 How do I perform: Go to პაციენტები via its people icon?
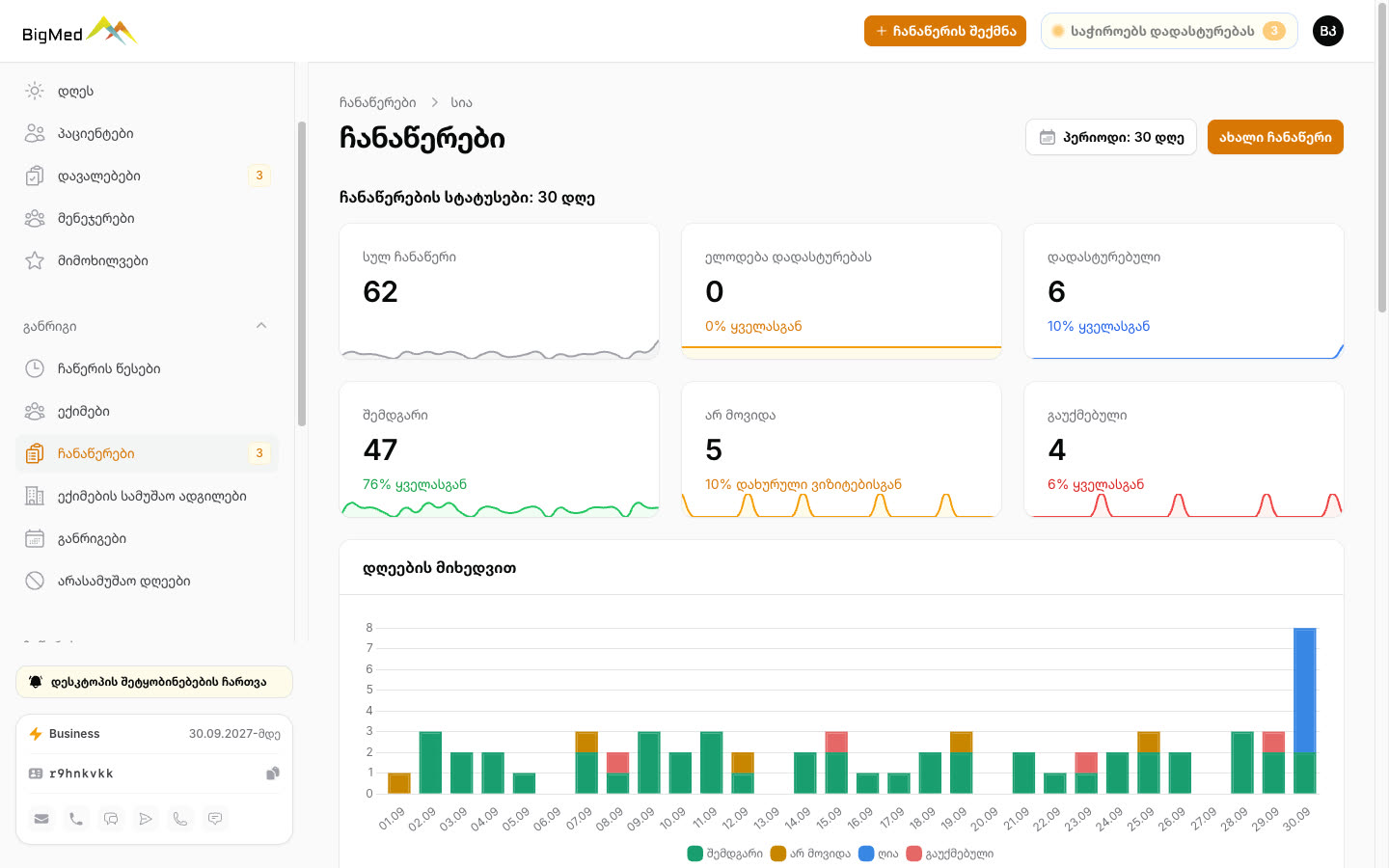[x=35, y=133]
